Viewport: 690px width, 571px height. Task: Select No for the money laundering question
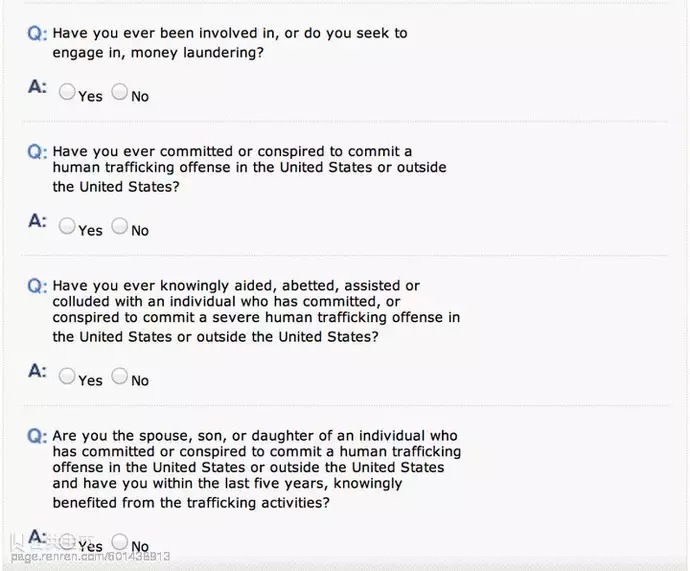(x=119, y=92)
